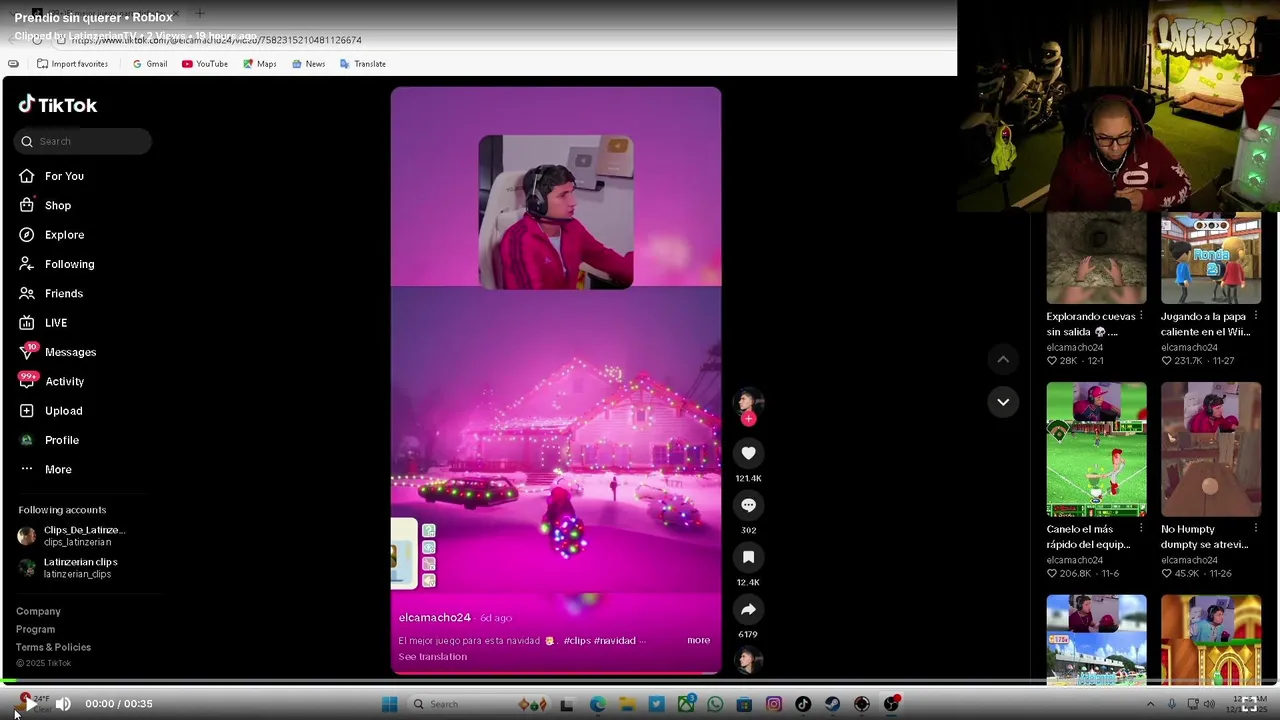Play the clip with play button
The image size is (1280, 720).
(x=31, y=704)
